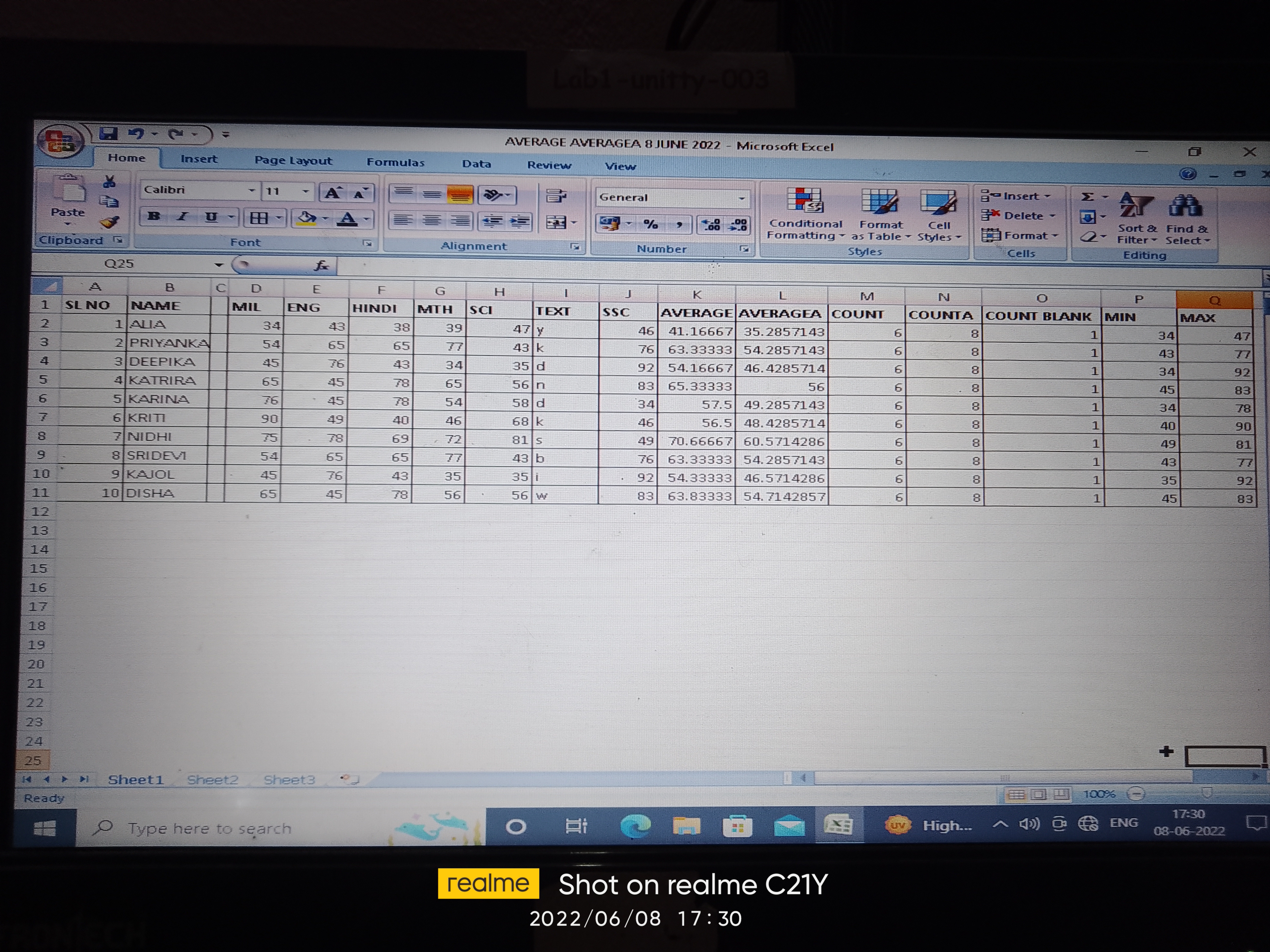1270x952 pixels.
Task: Click the Save icon in quick access toolbar
Action: 108,134
